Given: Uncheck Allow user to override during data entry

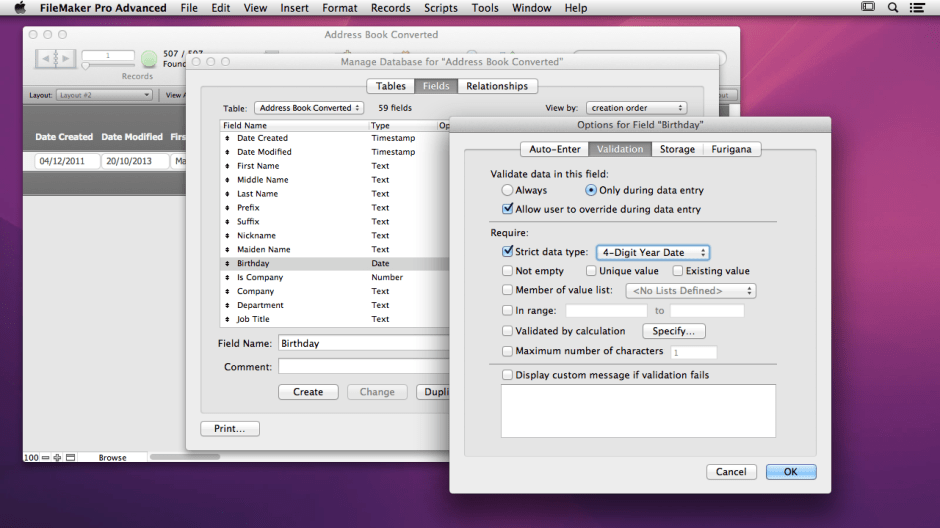Looking at the screenshot, I should (507, 209).
